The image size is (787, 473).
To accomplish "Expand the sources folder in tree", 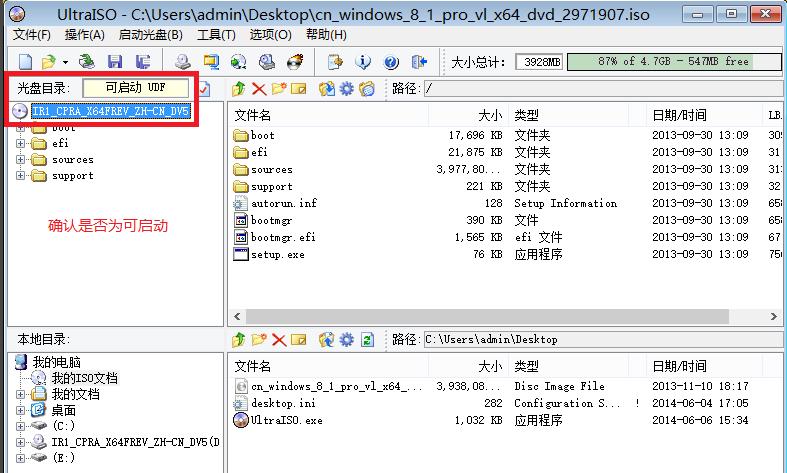I will pos(20,160).
